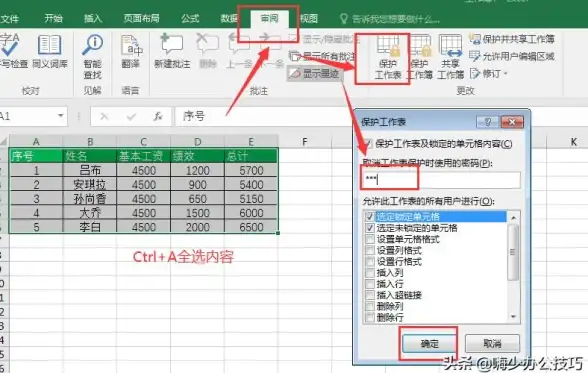Enable 删除行 checkbox
Viewport: 588px width, 373px height.
[370, 318]
